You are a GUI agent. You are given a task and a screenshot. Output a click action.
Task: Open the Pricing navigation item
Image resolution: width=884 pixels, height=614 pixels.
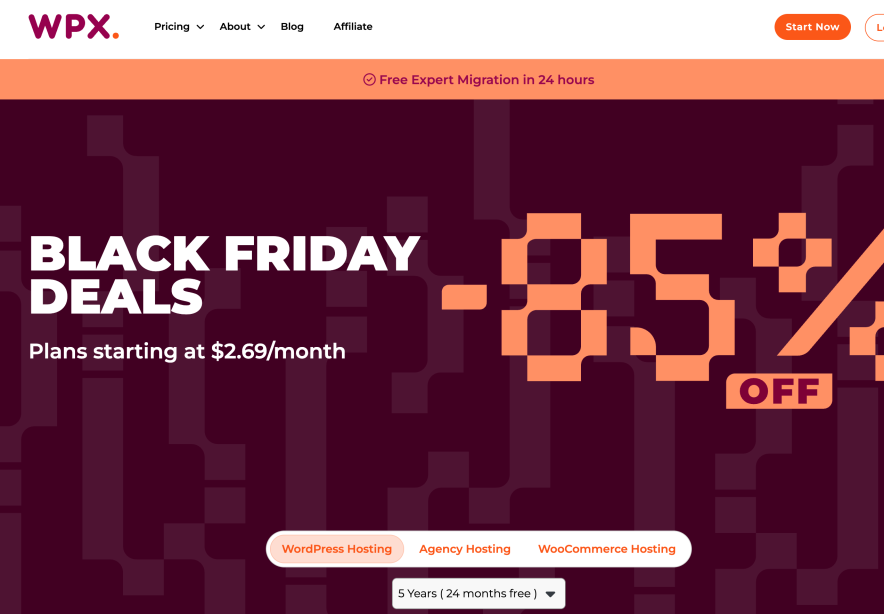[x=172, y=27]
